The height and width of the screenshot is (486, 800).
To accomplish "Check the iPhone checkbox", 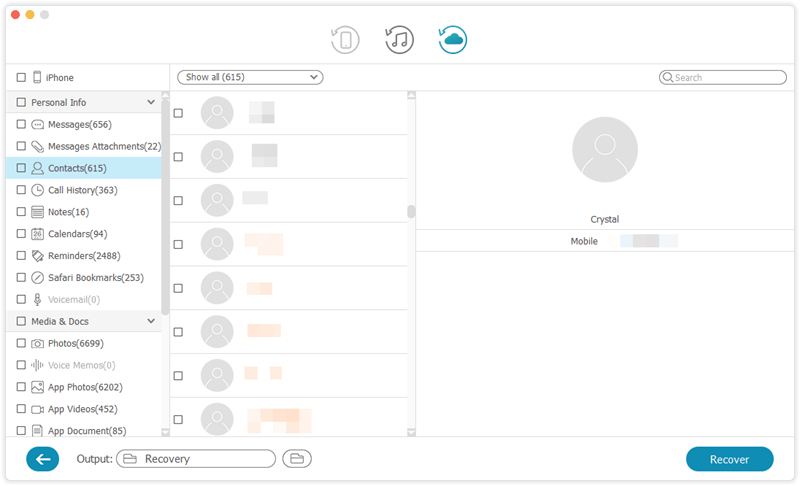I will (x=21, y=77).
